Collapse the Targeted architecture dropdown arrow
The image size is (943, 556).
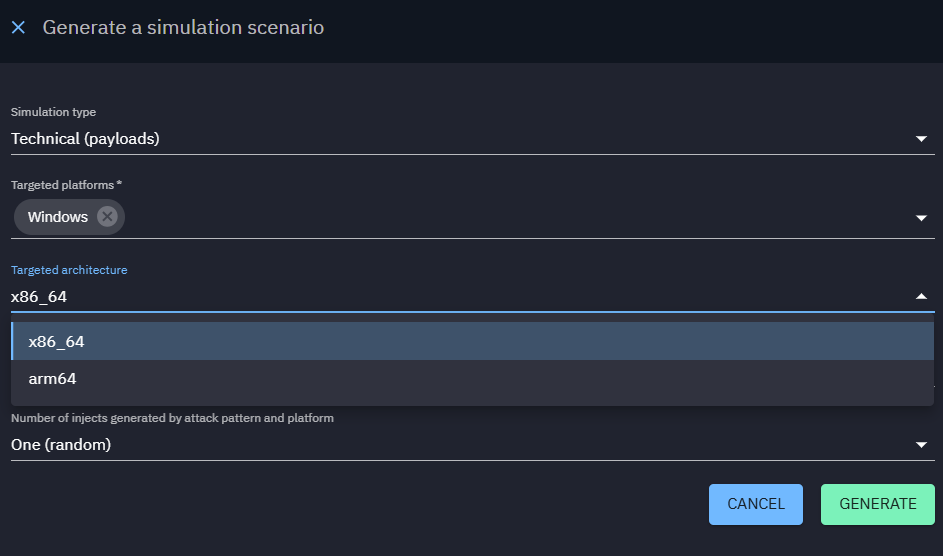(x=921, y=296)
